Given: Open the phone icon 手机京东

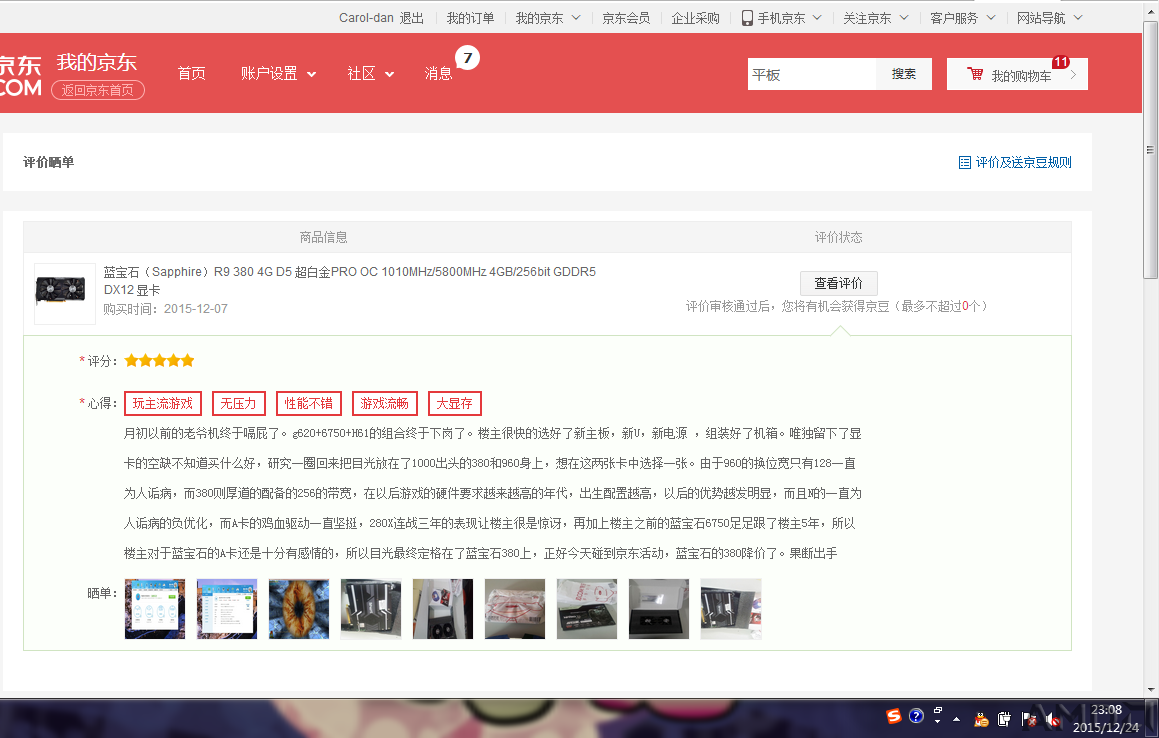Looking at the screenshot, I should tap(747, 18).
